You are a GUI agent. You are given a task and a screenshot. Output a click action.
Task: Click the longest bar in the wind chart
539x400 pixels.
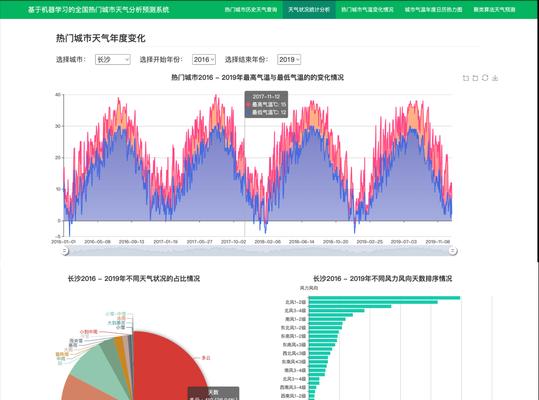click(384, 298)
